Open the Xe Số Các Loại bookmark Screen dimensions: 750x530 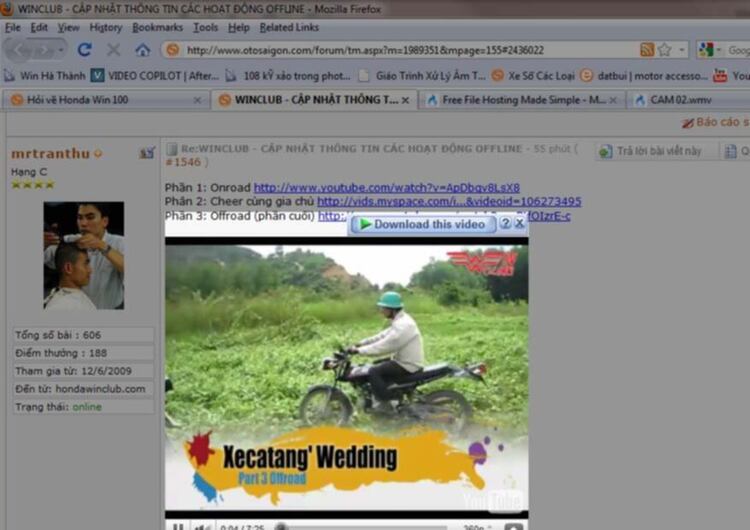[x=533, y=76]
